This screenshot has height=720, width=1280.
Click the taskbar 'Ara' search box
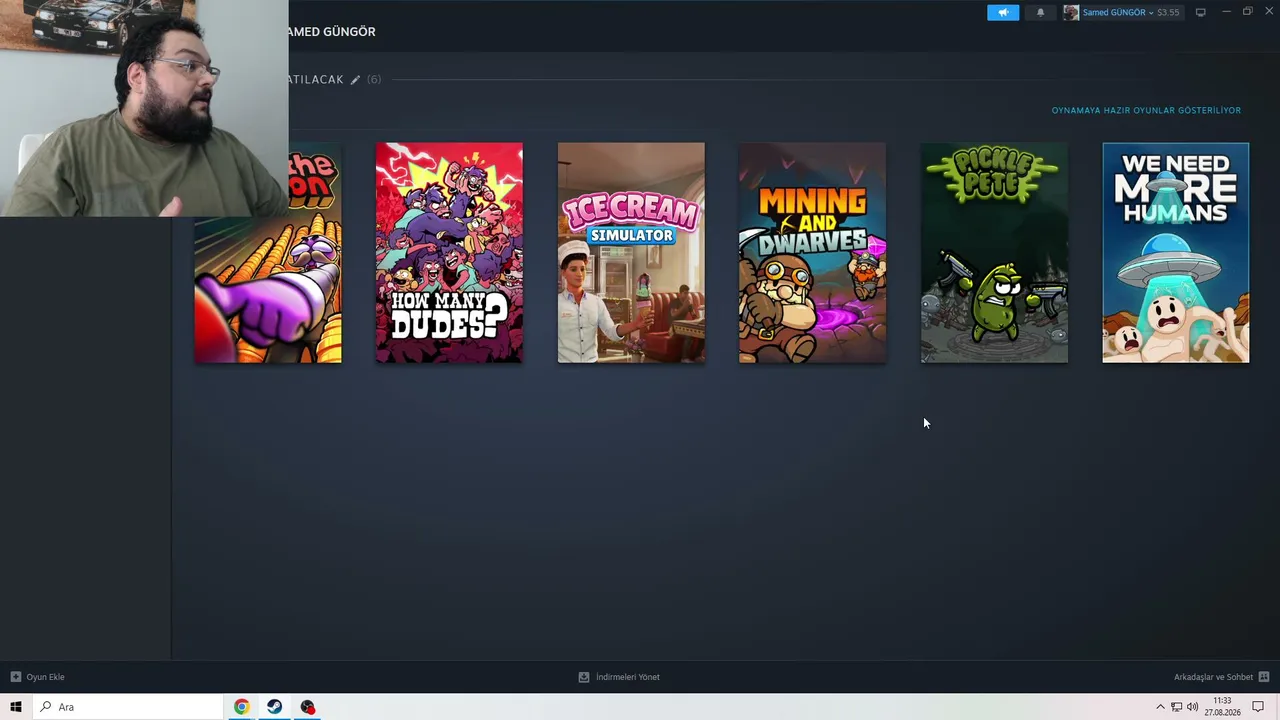pyautogui.click(x=128, y=707)
